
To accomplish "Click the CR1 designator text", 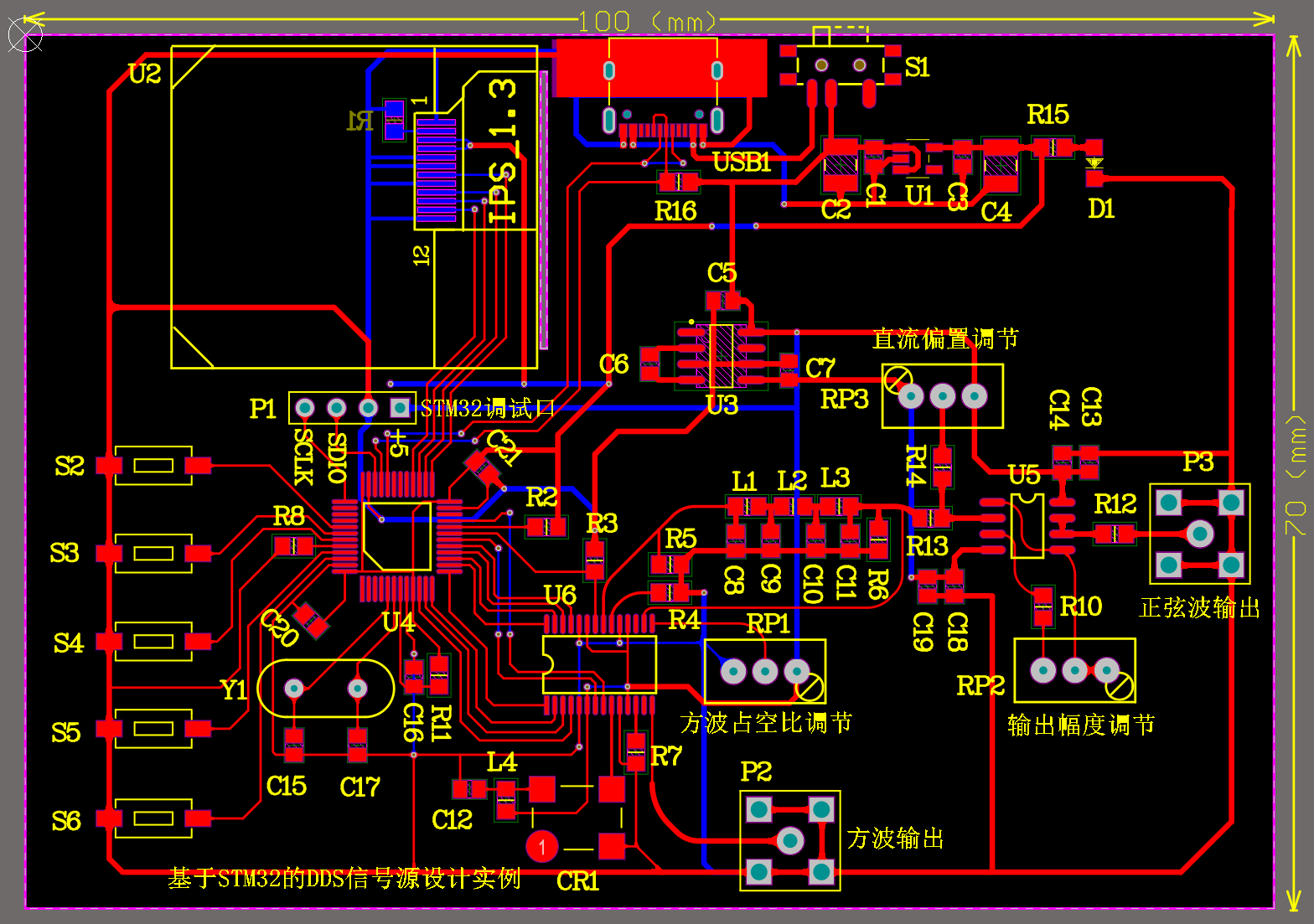I will click(x=578, y=881).
